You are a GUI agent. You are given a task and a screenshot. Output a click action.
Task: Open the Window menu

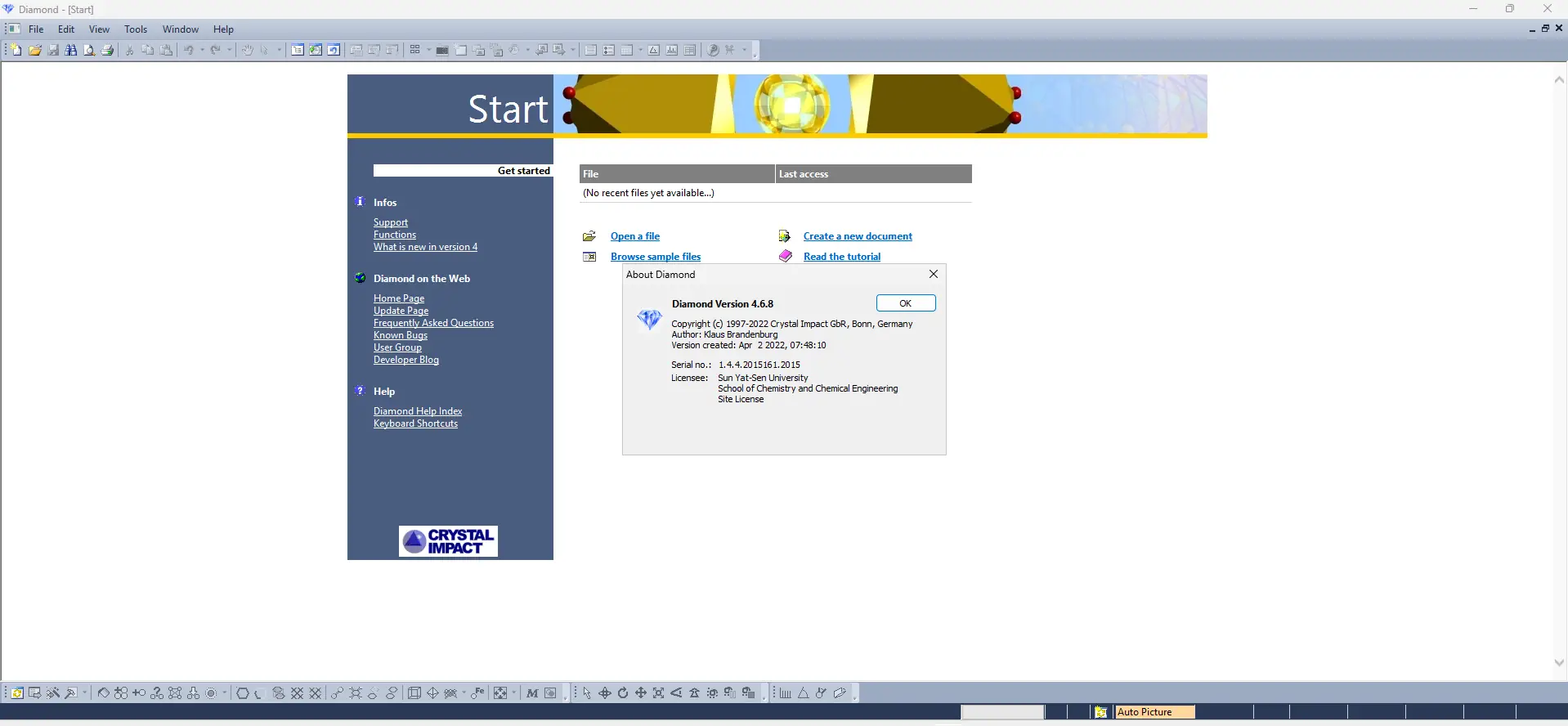tap(181, 29)
